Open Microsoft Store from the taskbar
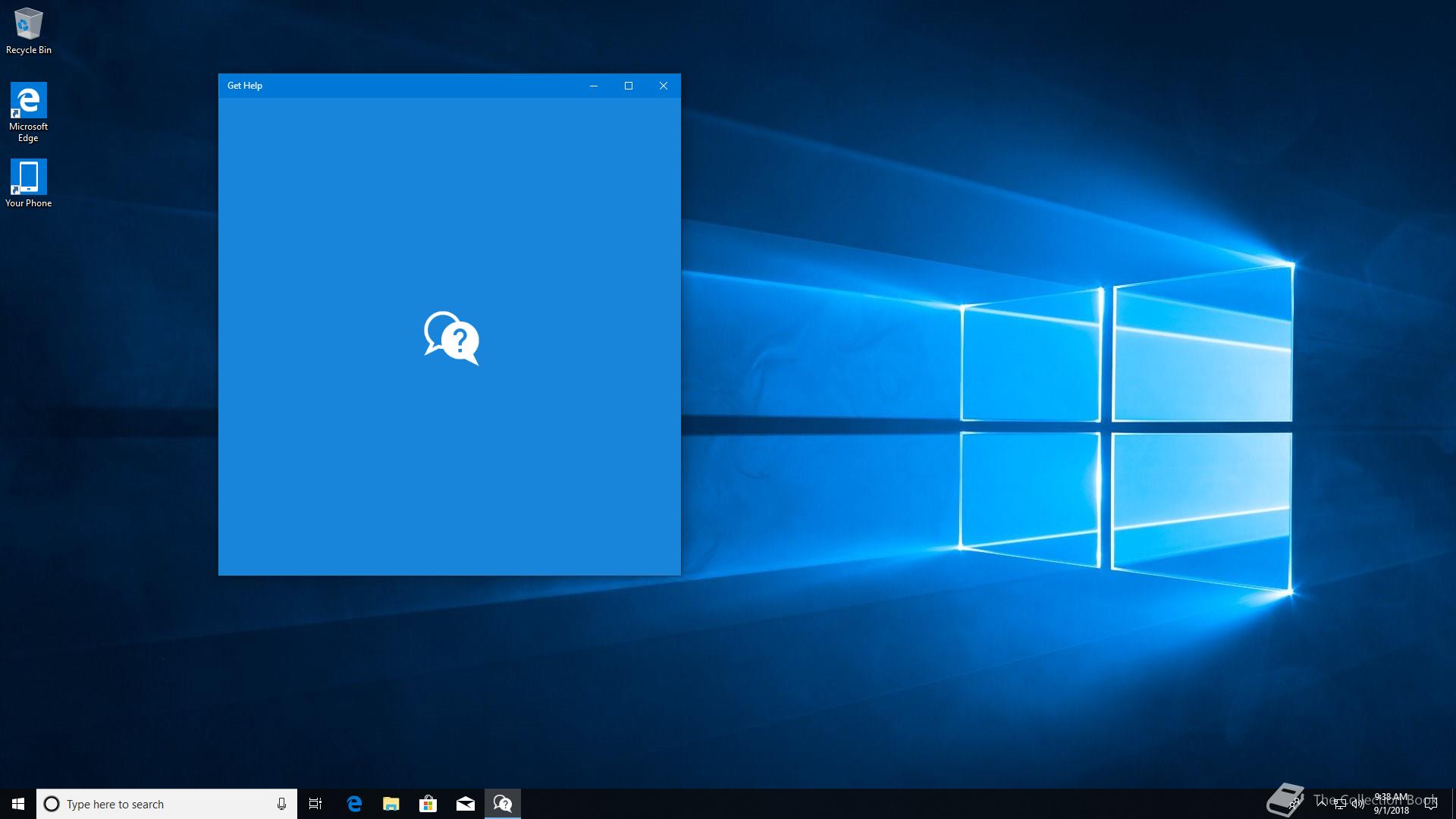This screenshot has height=819, width=1456. [x=428, y=804]
